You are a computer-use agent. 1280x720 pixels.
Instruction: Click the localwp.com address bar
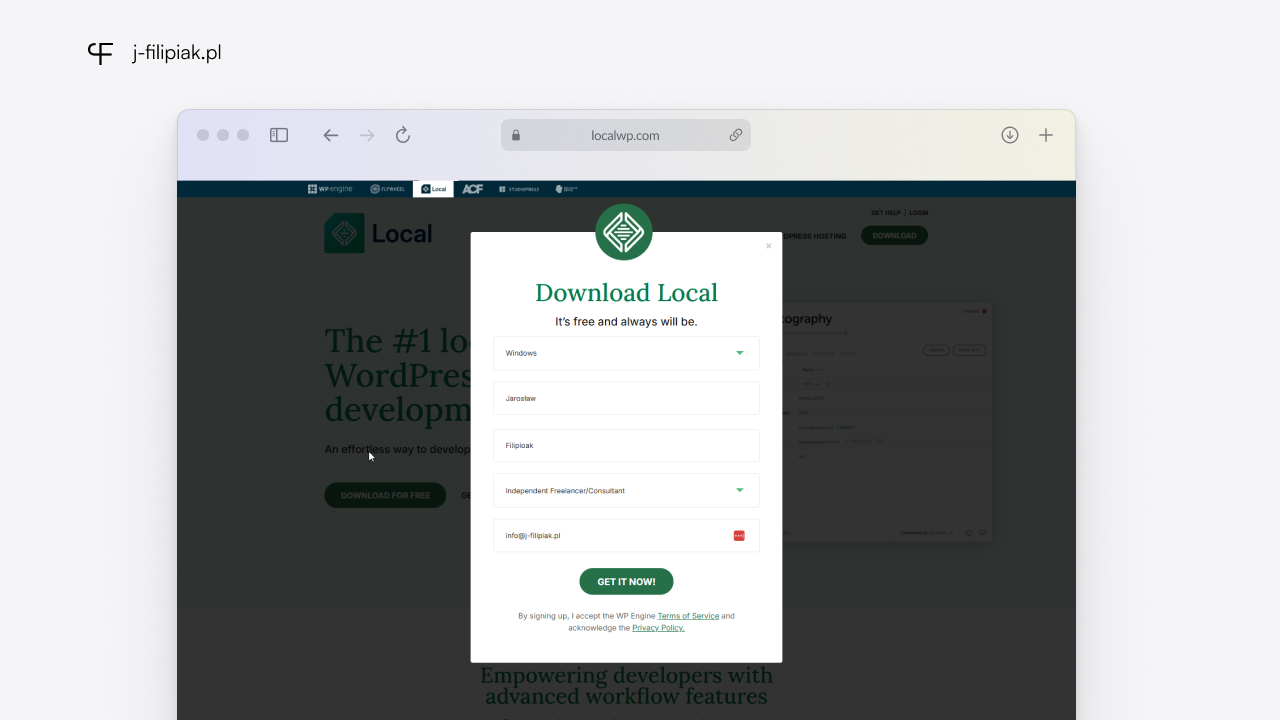(x=626, y=135)
